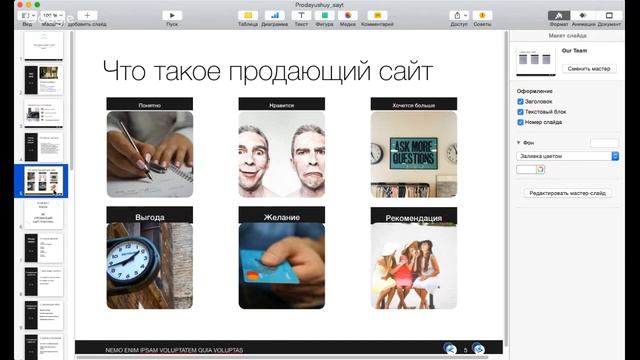
Task: Open the Медиа media browser icon
Action: [348, 16]
